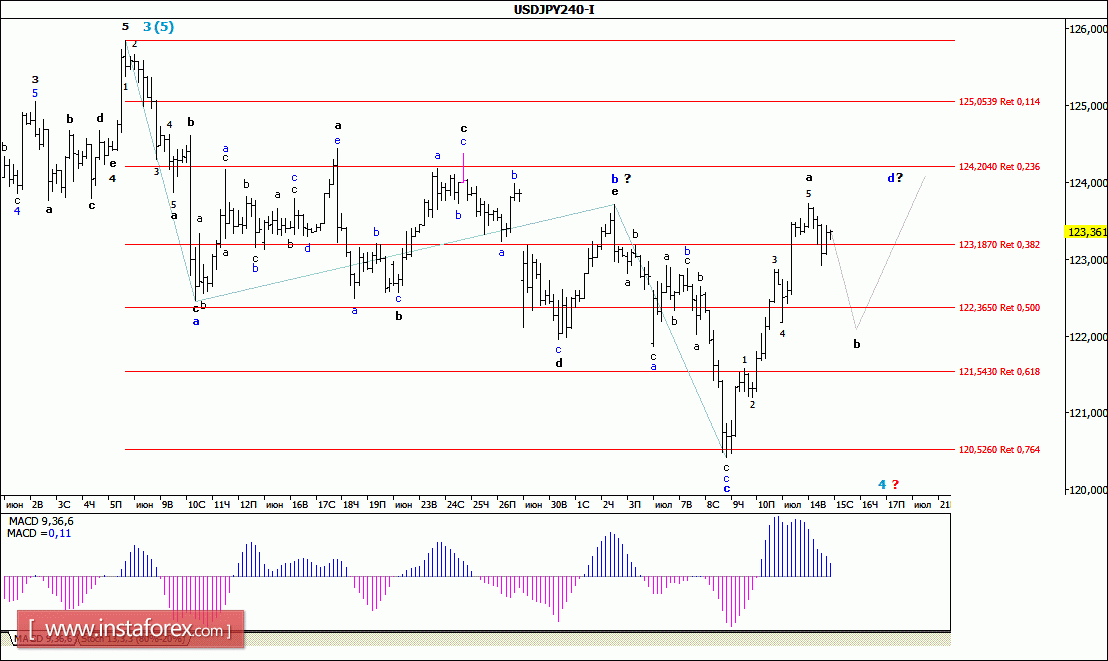Click the blue 3 (5) wave label

(x=158, y=27)
